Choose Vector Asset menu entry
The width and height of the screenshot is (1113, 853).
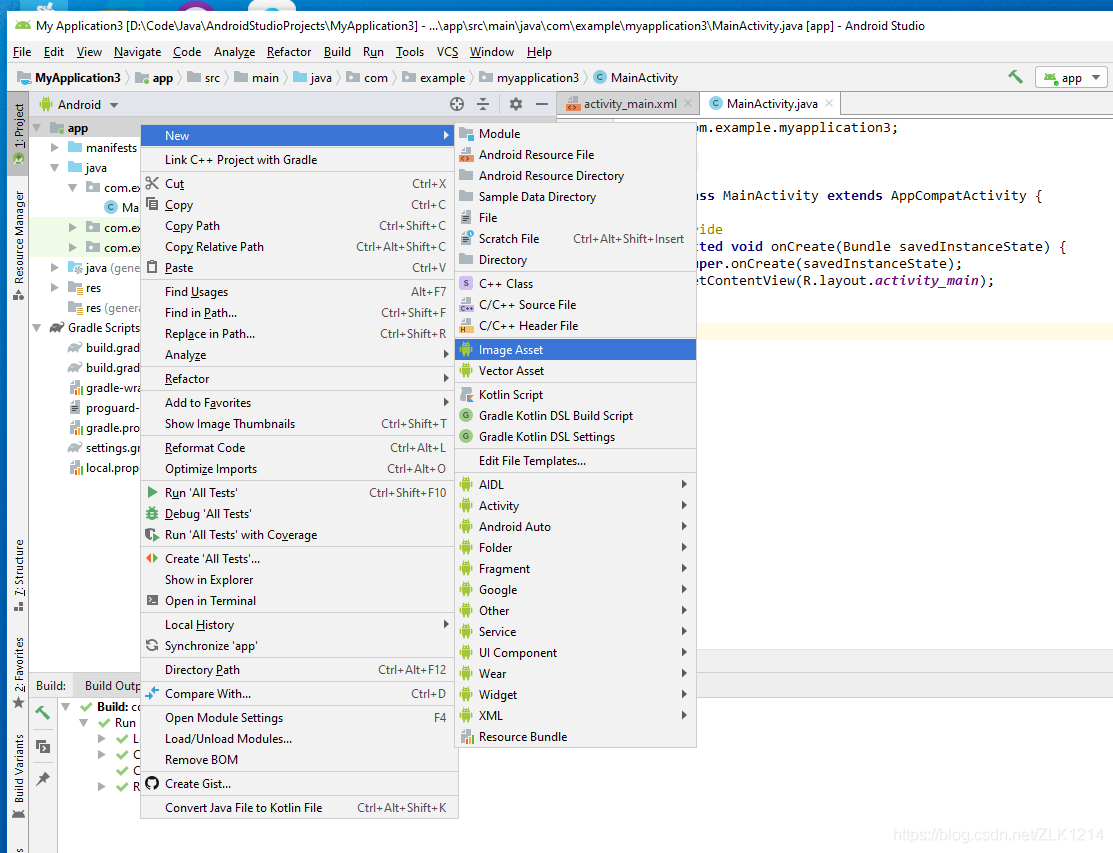[x=575, y=370]
